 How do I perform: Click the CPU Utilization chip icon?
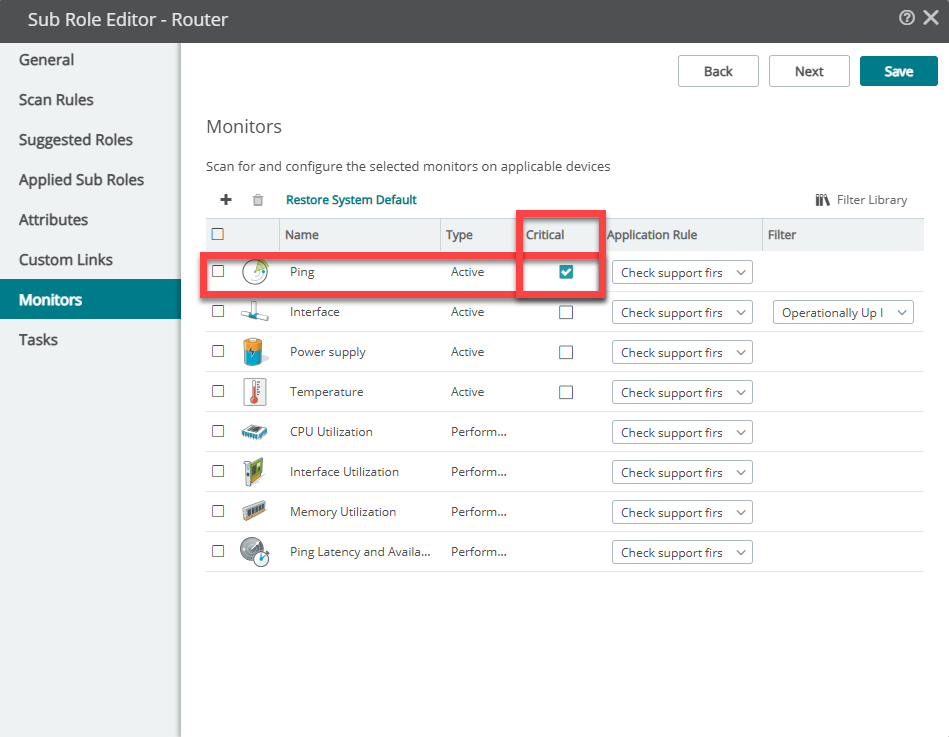(254, 431)
